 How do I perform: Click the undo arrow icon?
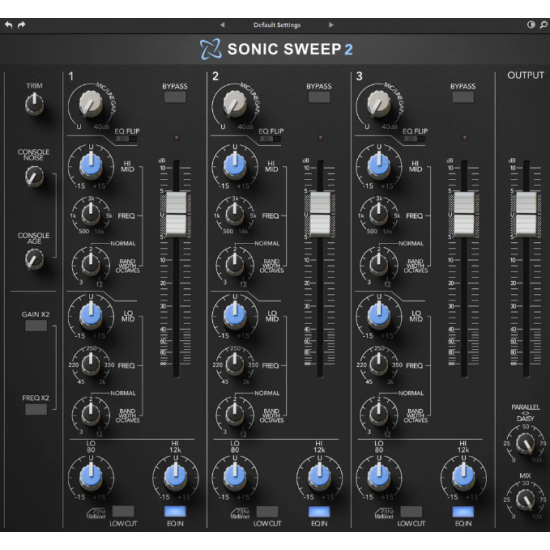(9, 25)
